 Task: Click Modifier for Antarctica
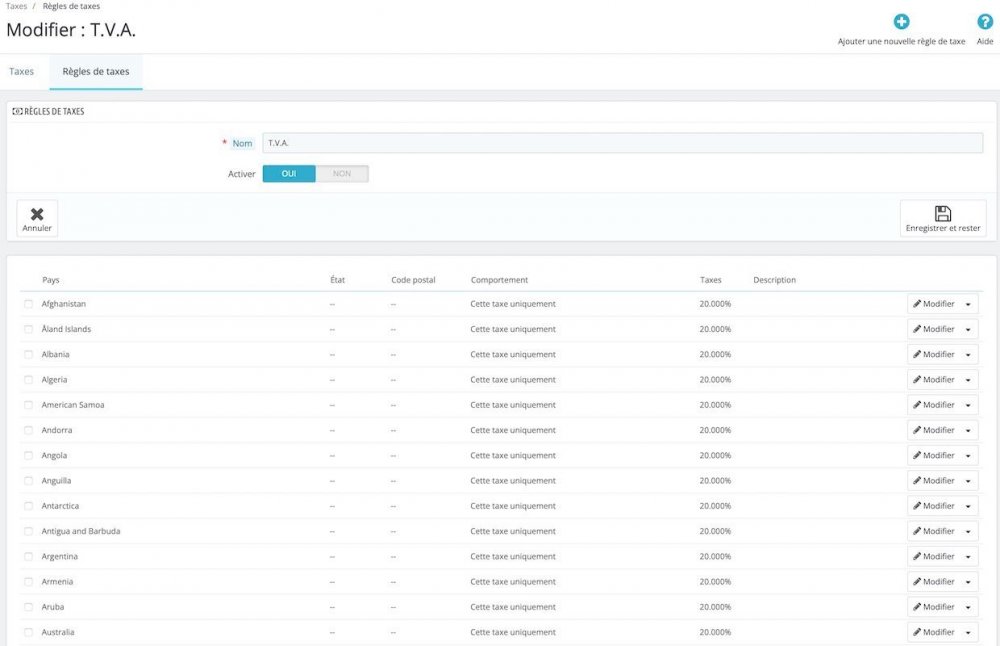point(933,506)
